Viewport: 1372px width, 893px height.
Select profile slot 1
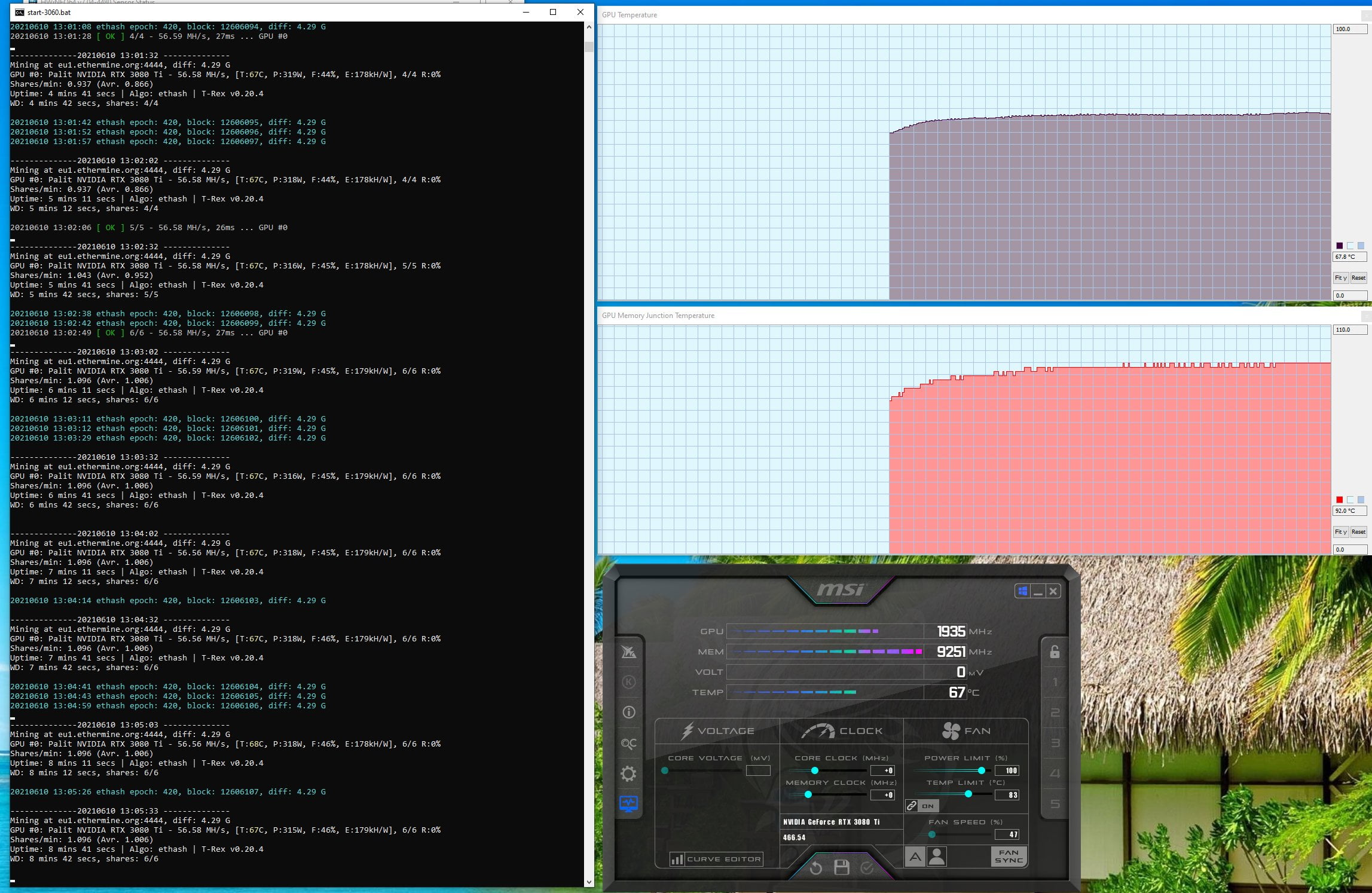1055,682
